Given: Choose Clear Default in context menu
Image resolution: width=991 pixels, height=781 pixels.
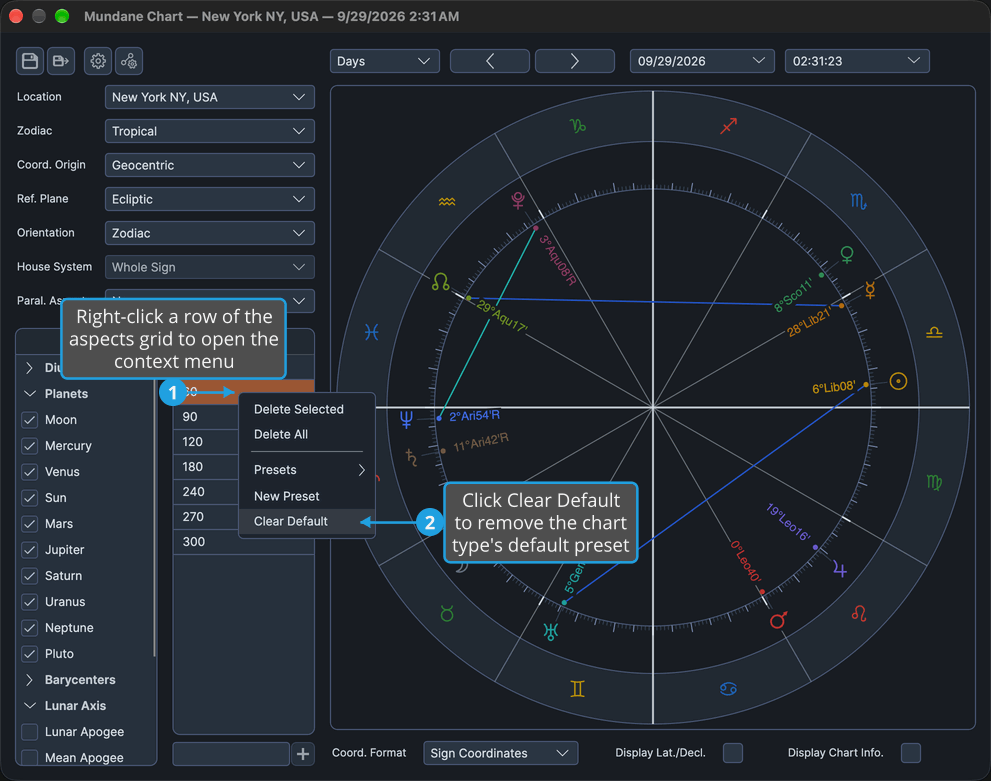Looking at the screenshot, I should click(x=307, y=521).
